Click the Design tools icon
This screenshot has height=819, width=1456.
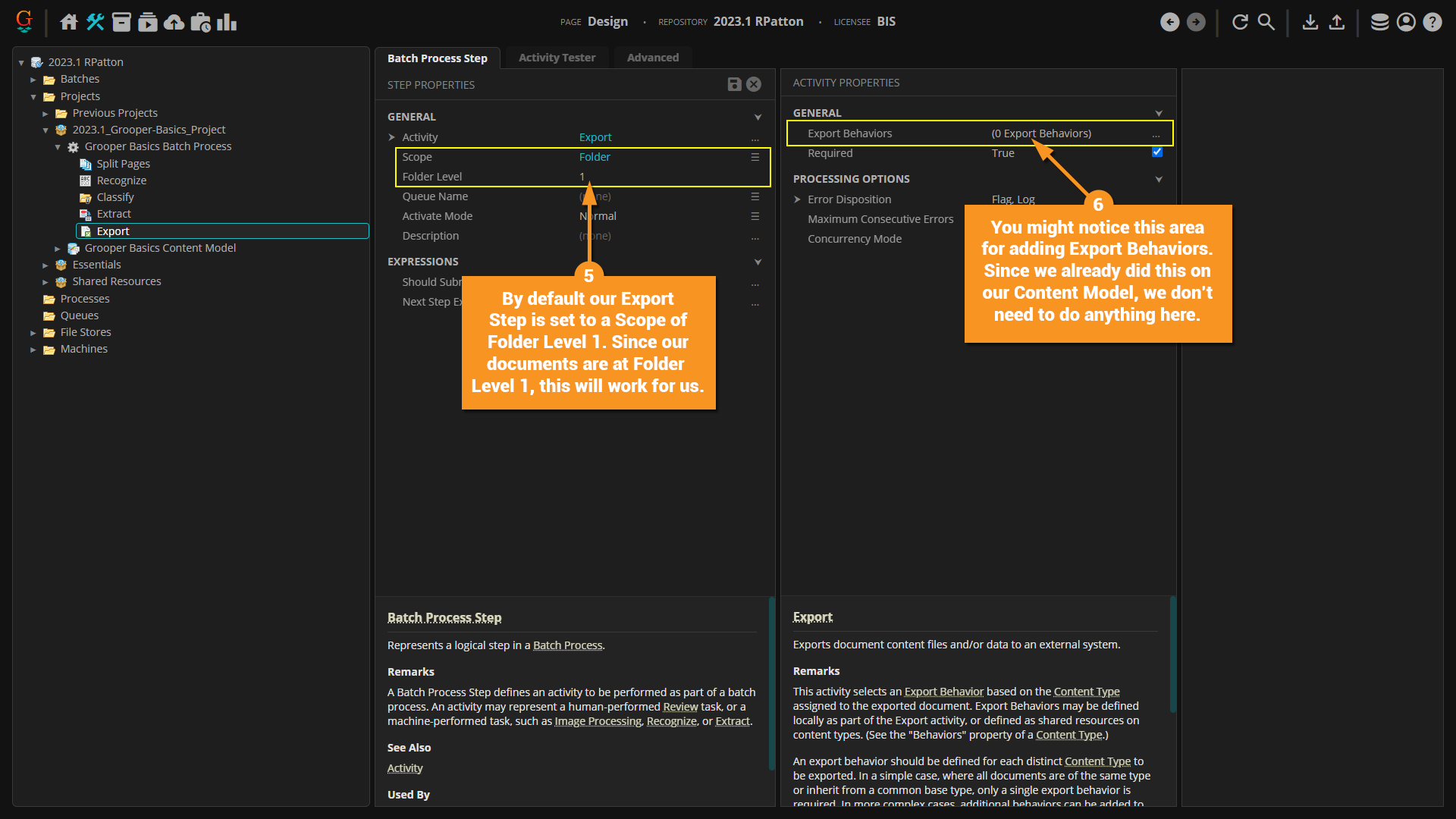coord(95,22)
